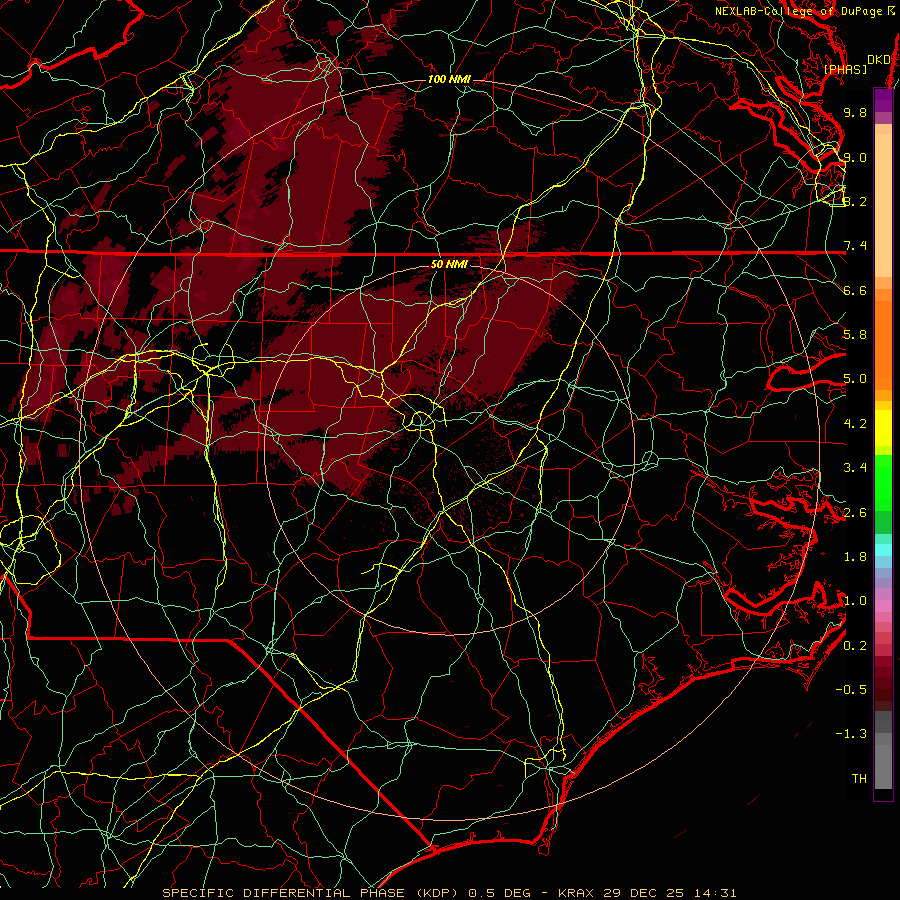Click the TH threshold label
Screen dimensions: 900x900
pyautogui.click(x=859, y=779)
